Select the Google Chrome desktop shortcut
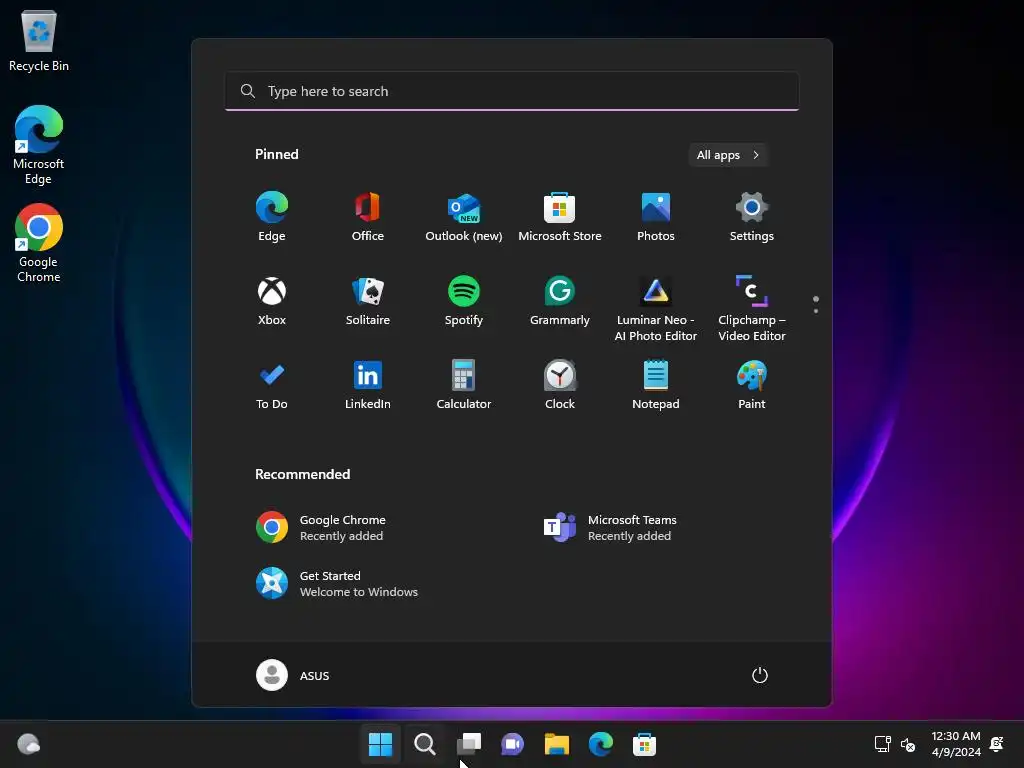The width and height of the screenshot is (1024, 768). (x=39, y=243)
